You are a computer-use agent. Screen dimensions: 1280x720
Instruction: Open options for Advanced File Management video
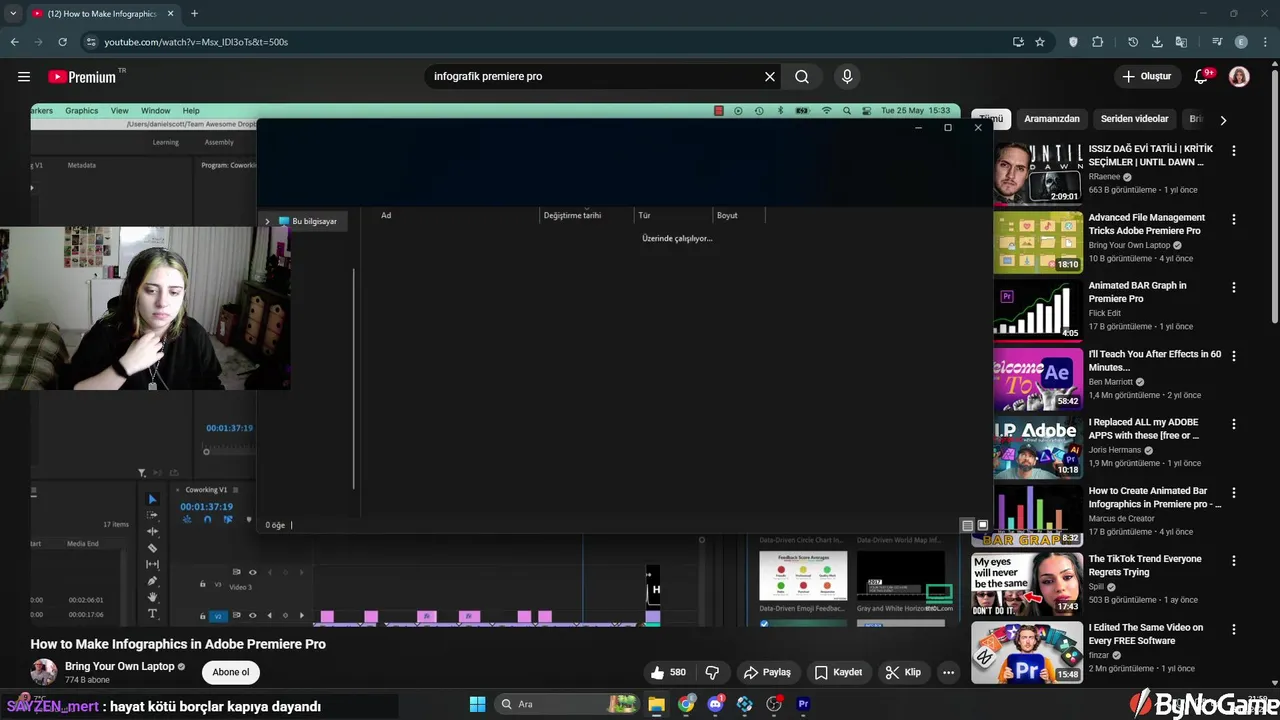1234,219
